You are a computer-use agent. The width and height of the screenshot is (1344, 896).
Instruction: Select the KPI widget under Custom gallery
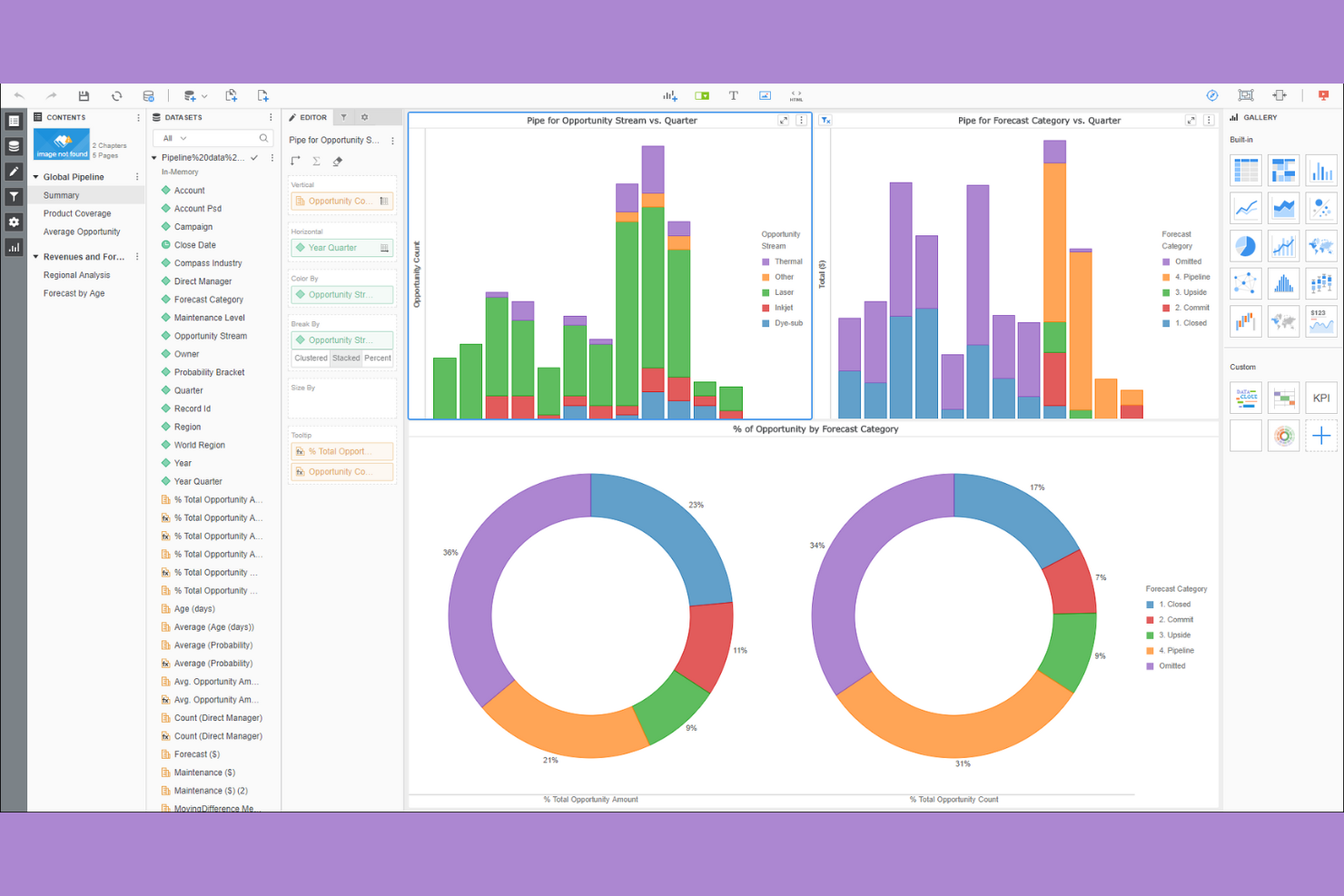click(x=1321, y=398)
